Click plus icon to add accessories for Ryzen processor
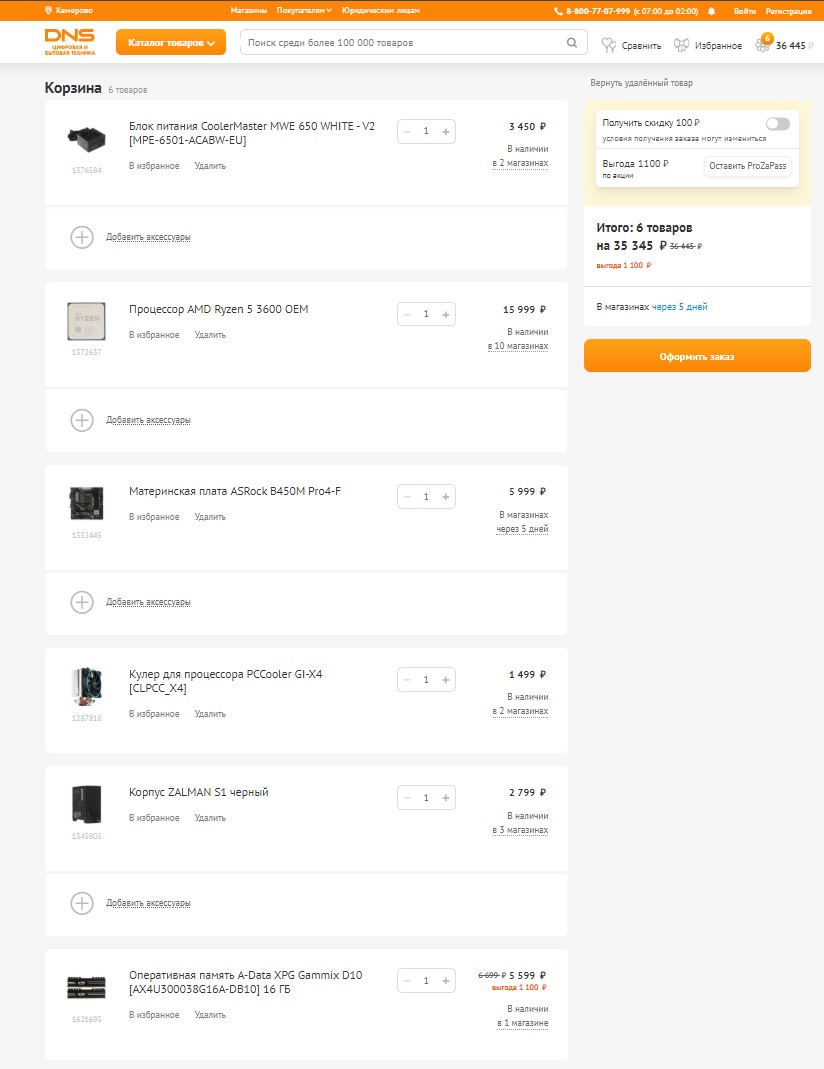 click(82, 420)
